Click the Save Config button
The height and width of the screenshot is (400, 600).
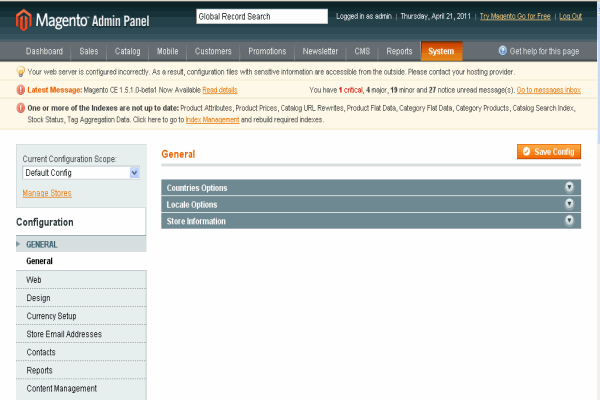[549, 152]
